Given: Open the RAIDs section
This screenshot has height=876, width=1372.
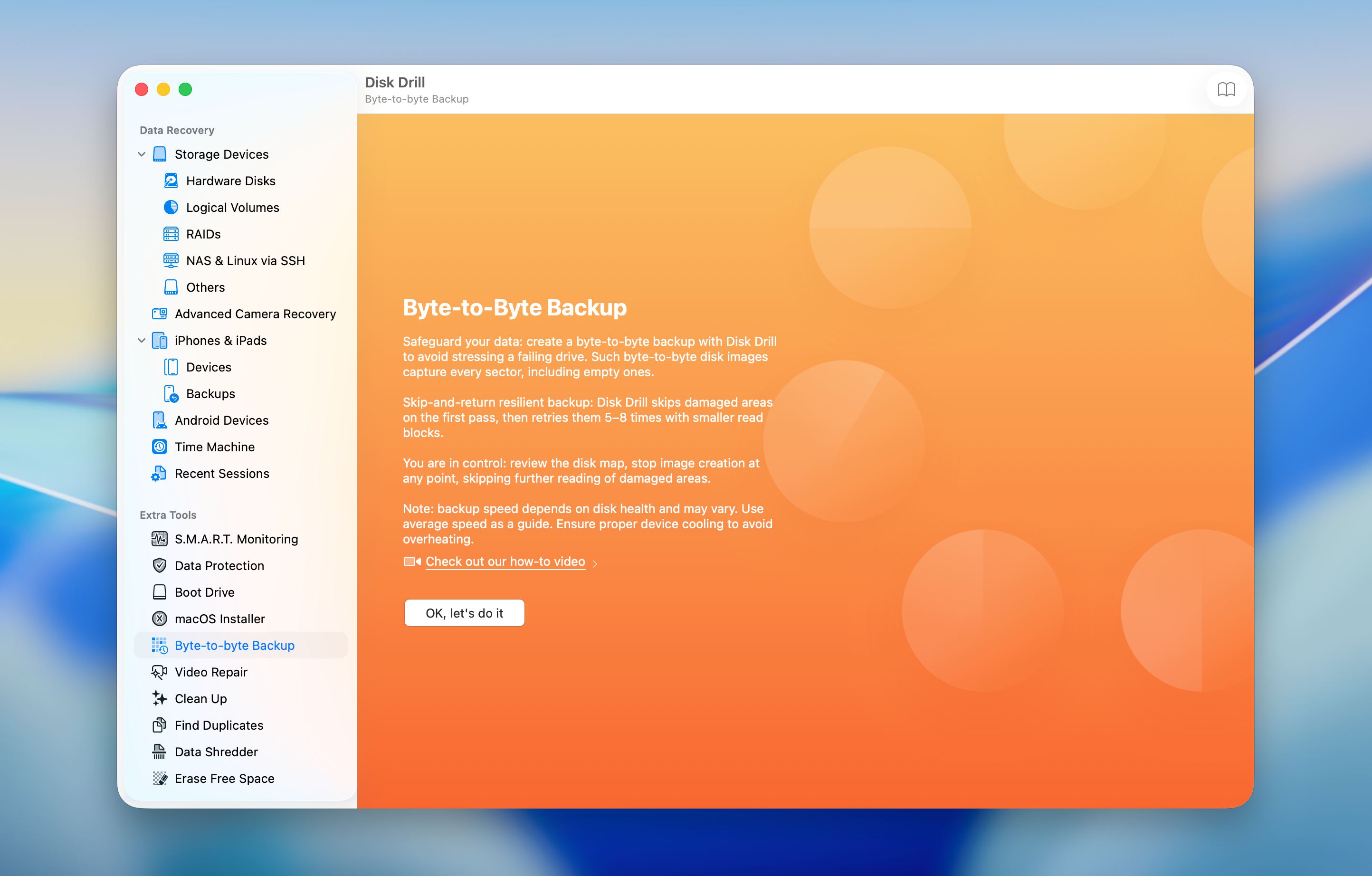Looking at the screenshot, I should pyautogui.click(x=203, y=234).
